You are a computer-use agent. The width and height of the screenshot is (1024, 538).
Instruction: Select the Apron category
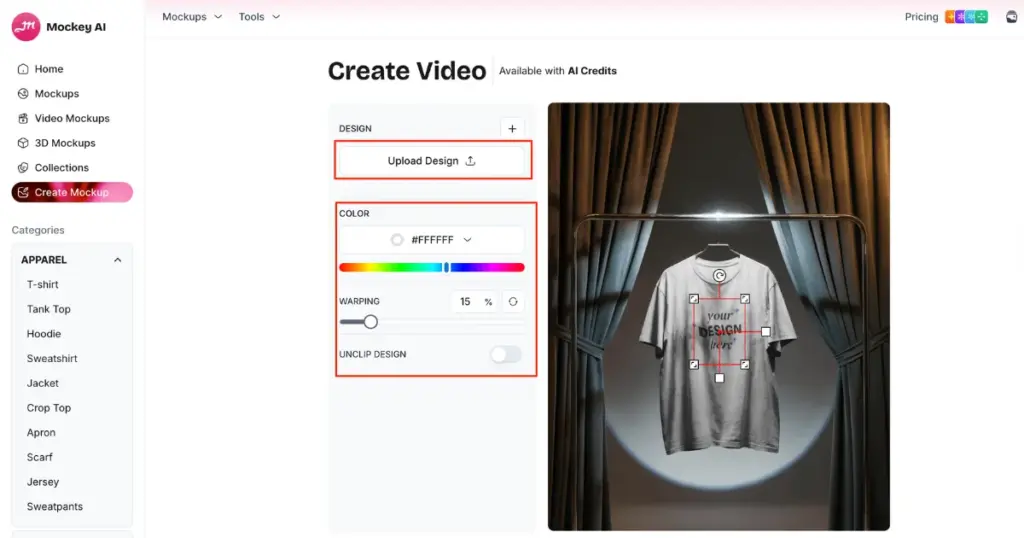pyautogui.click(x=41, y=433)
